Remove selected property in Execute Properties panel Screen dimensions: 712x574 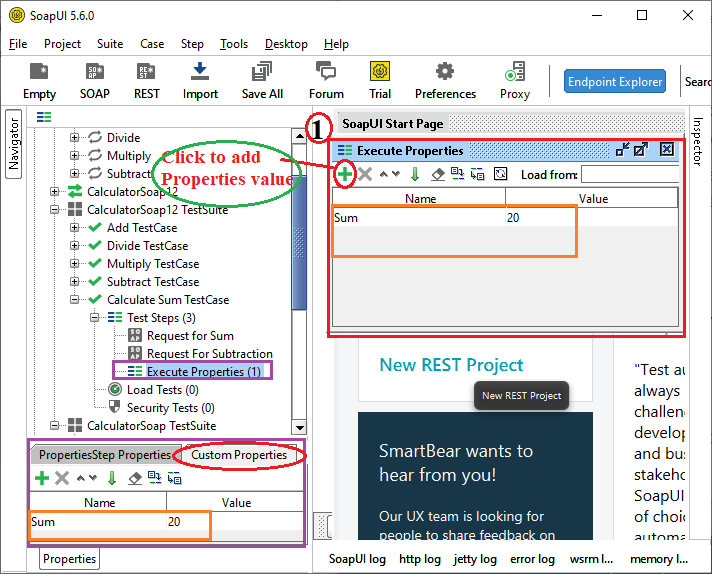click(x=365, y=174)
